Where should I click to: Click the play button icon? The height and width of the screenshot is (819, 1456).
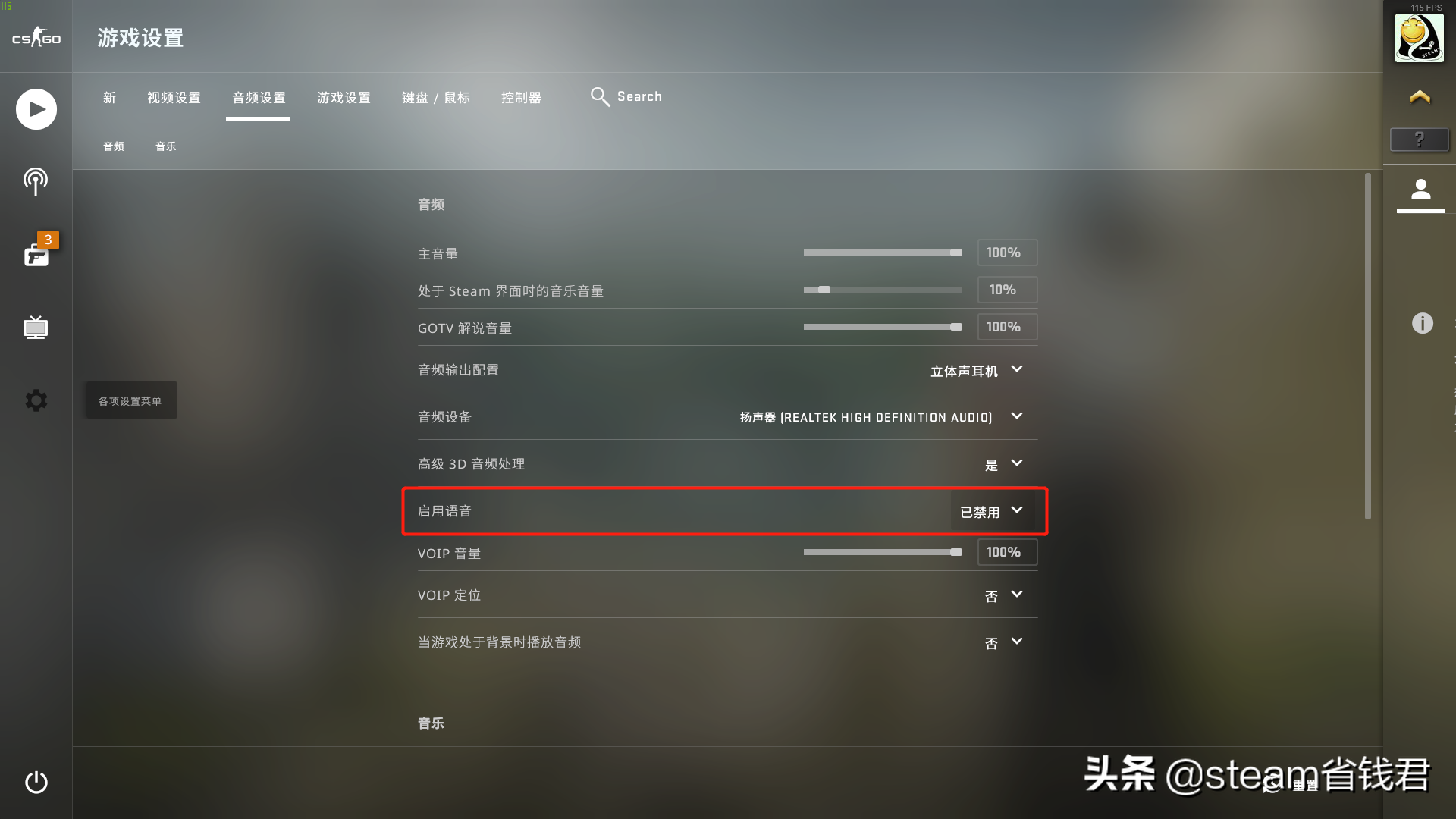[35, 108]
